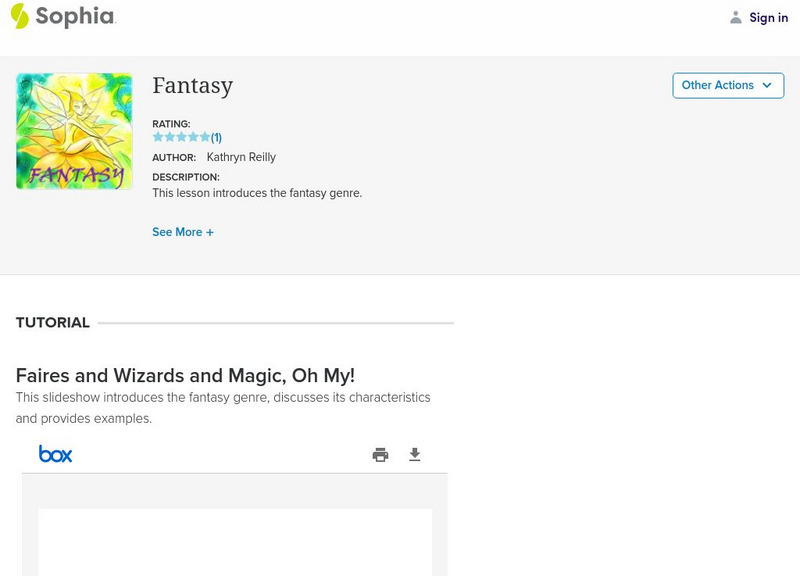Open author Kathryn Reilly's profile

[x=241, y=157]
